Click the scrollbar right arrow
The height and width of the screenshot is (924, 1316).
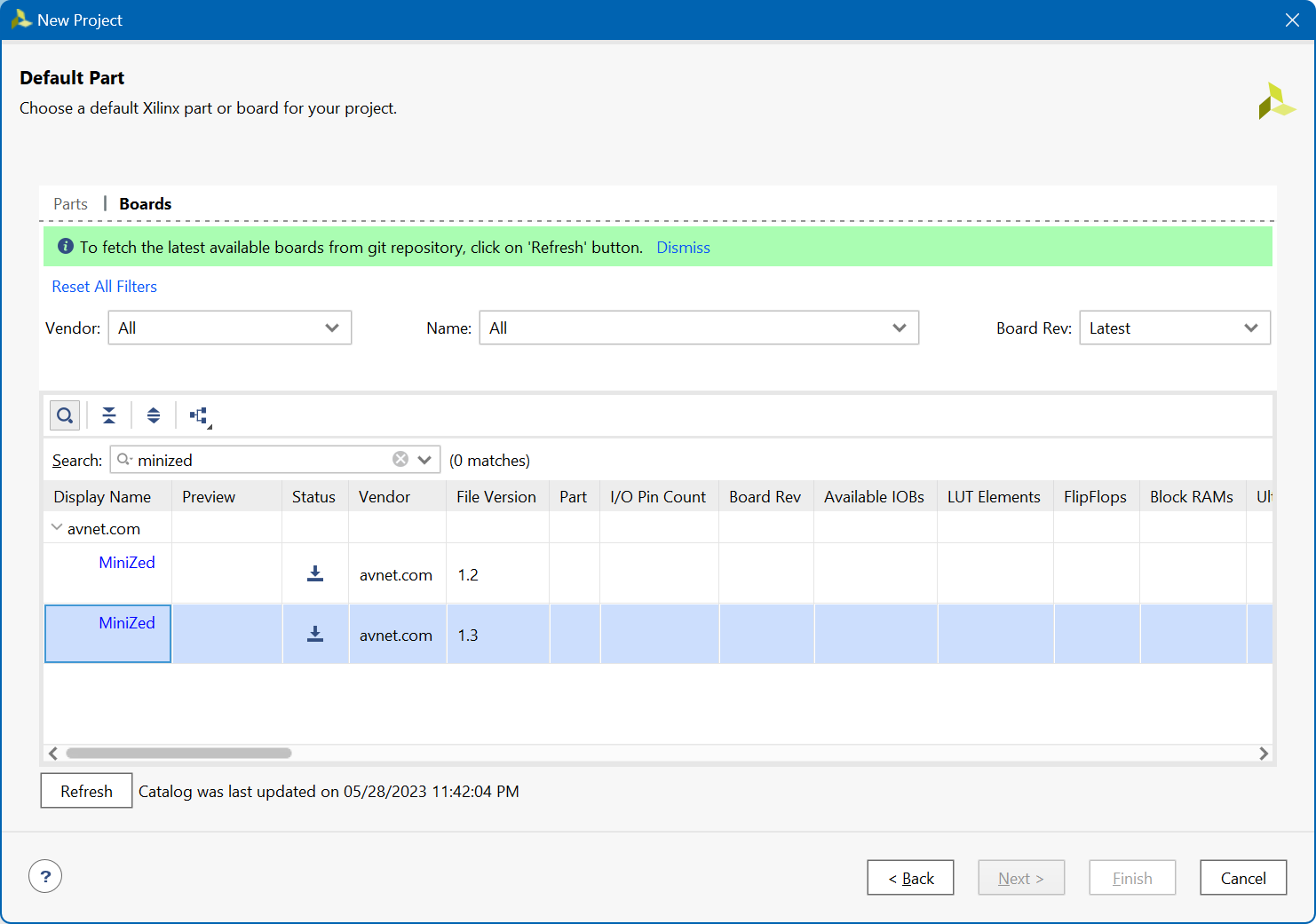click(x=1263, y=753)
